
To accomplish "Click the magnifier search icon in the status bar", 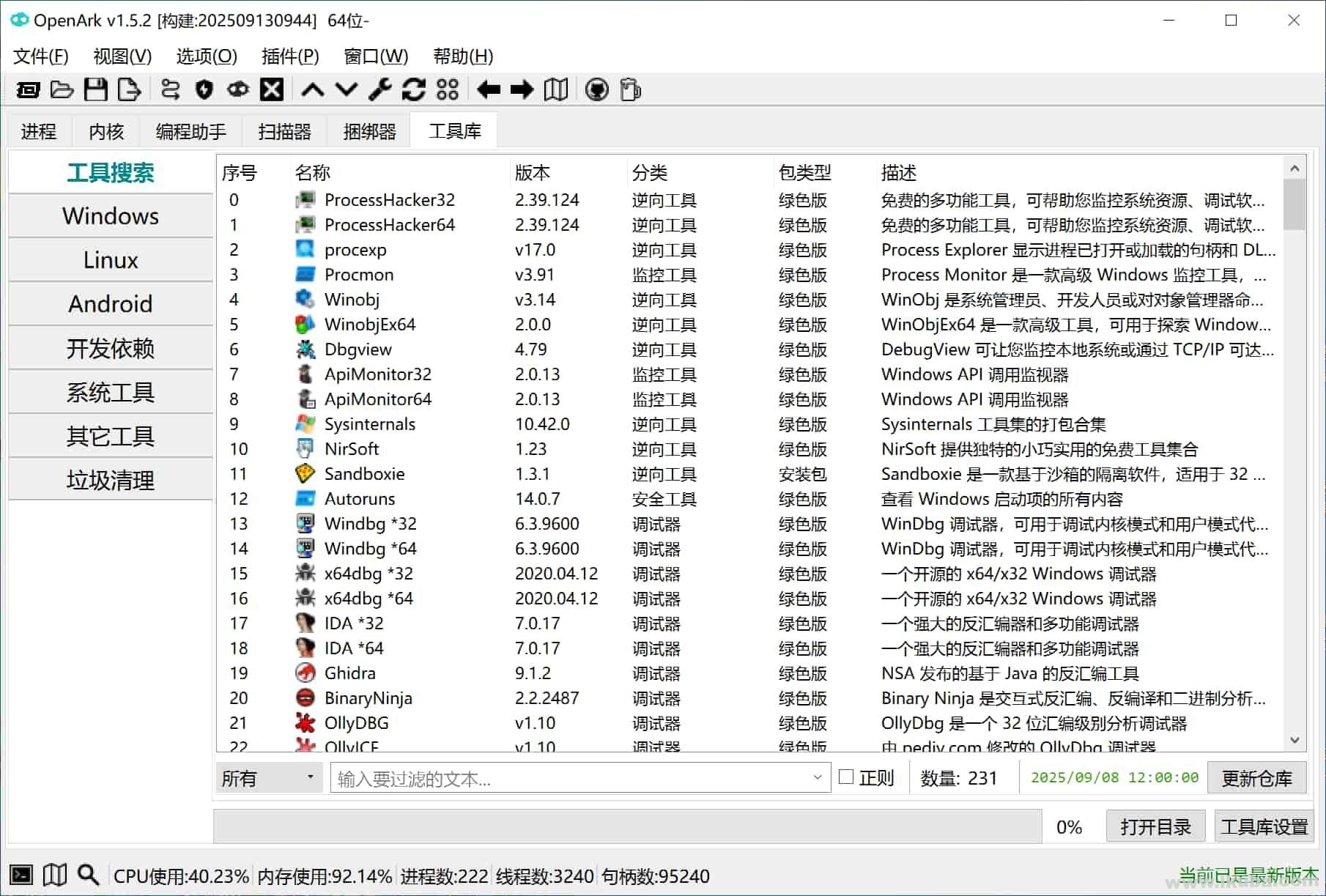I will (88, 875).
